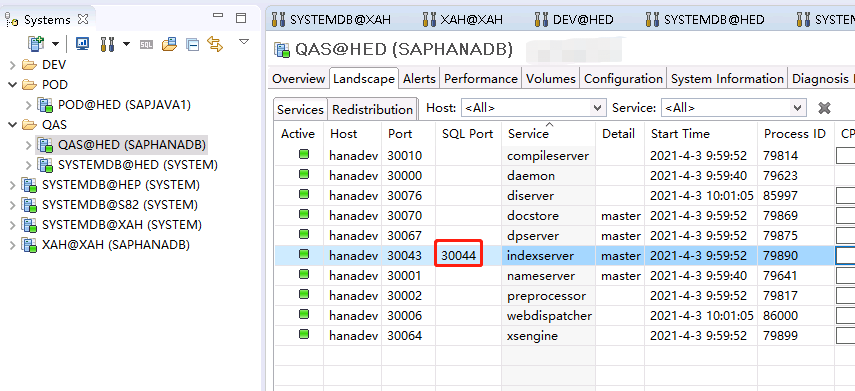Click the SYSTEMDB@HEP system icon
The width and height of the screenshot is (855, 391).
pos(28,185)
